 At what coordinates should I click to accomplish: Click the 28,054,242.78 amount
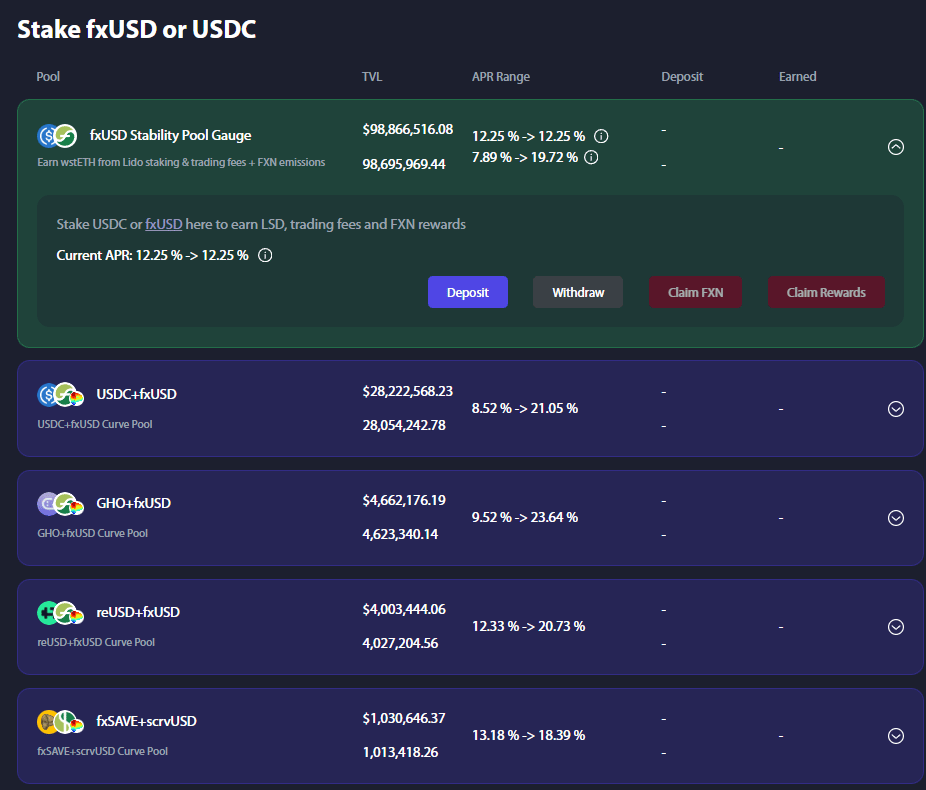click(x=404, y=425)
